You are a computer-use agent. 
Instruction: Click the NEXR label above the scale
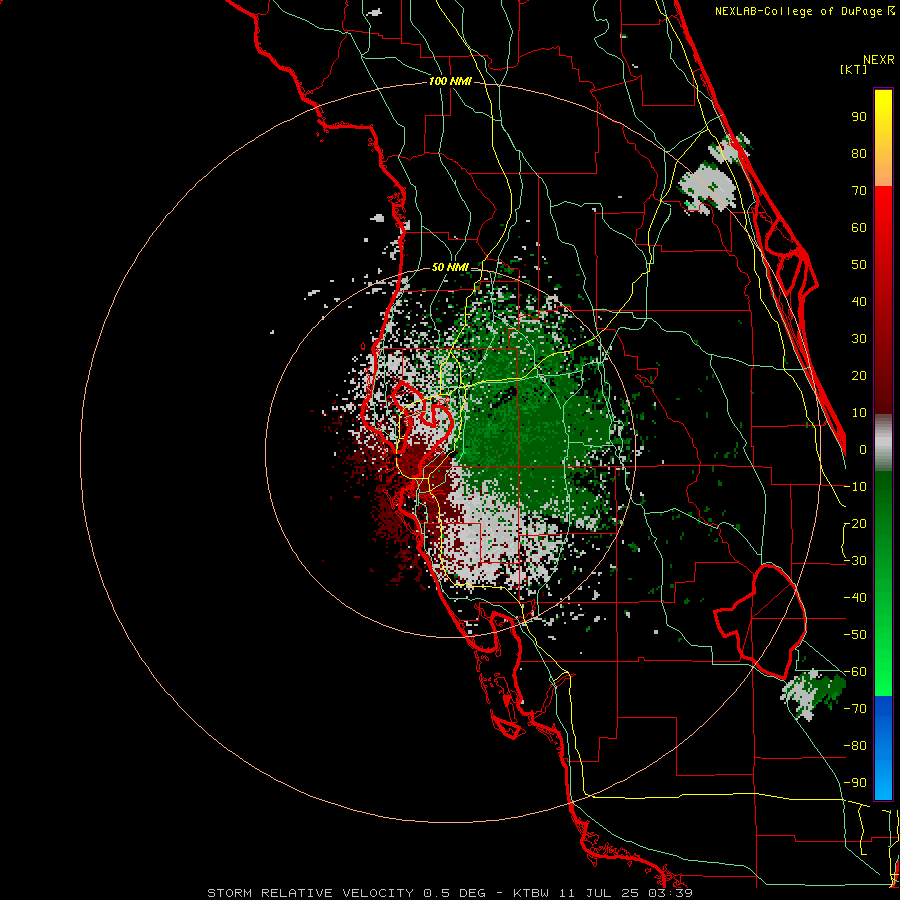pyautogui.click(x=878, y=60)
